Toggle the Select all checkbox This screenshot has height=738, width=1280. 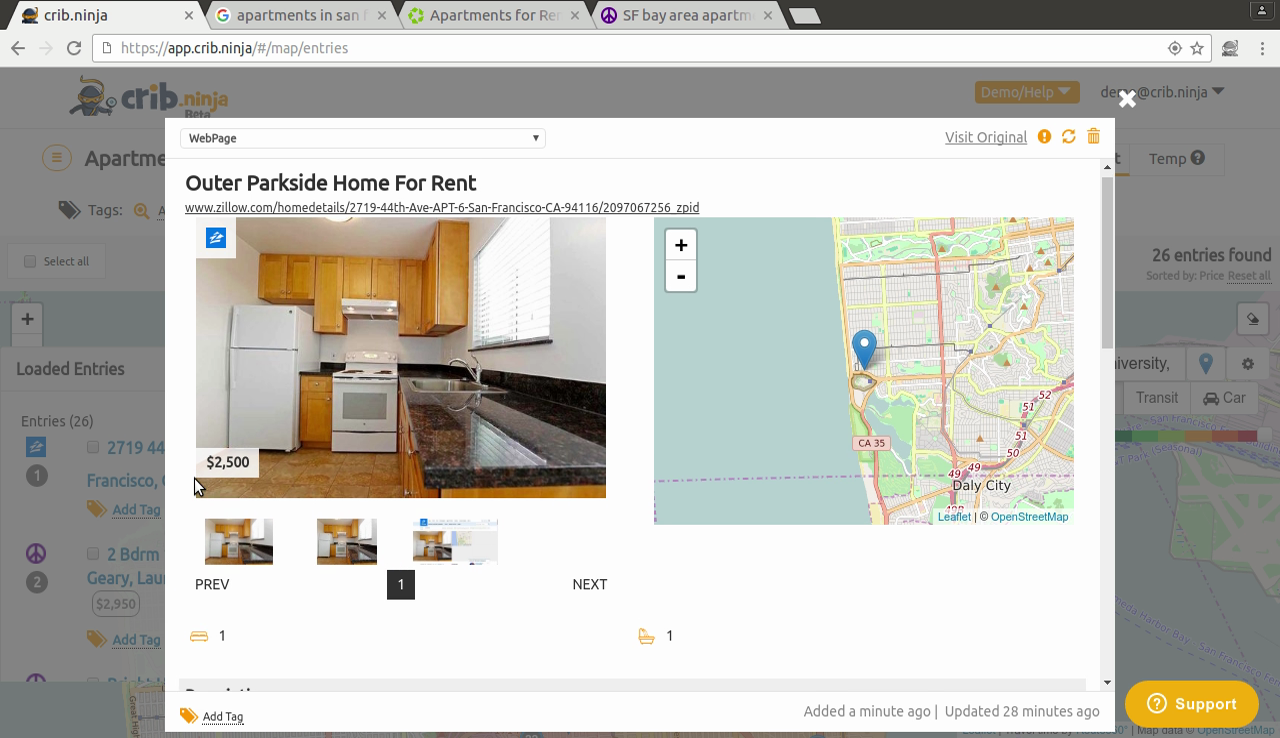pyautogui.click(x=30, y=261)
